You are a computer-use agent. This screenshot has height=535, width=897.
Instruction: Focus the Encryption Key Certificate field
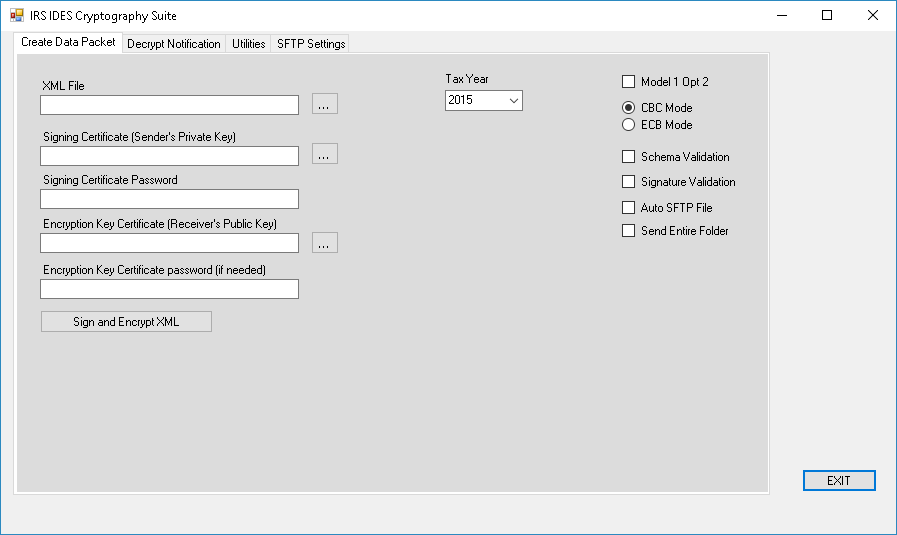[169, 243]
